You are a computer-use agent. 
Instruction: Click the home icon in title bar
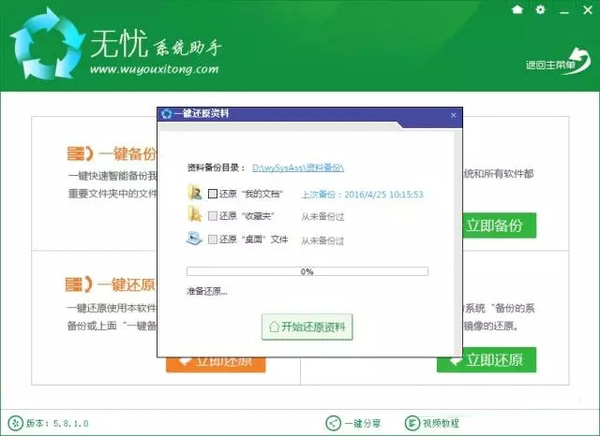pos(517,10)
